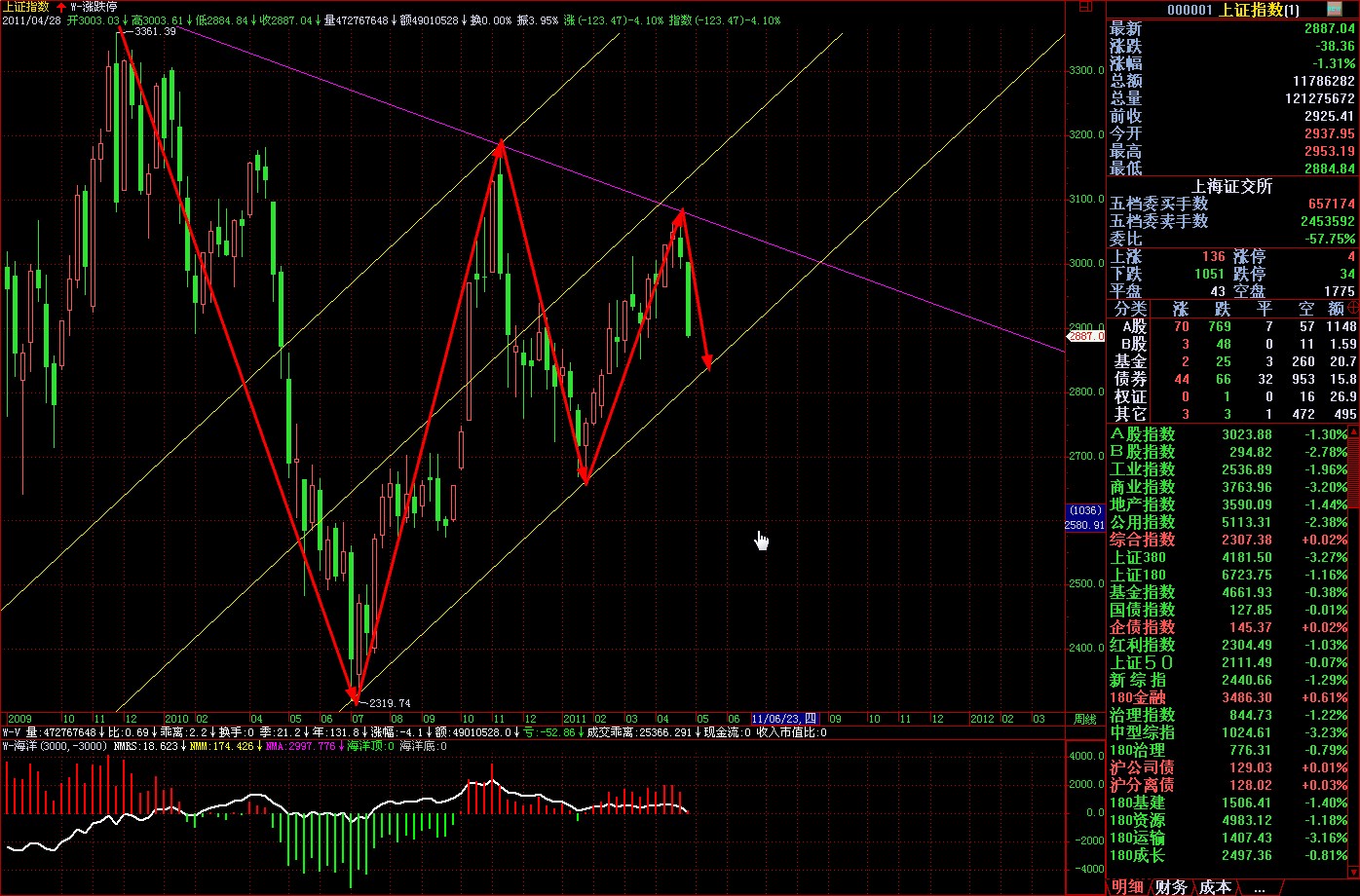Image resolution: width=1360 pixels, height=896 pixels.
Task: Click the red window-layout icon above price axis
Action: (x=1086, y=7)
